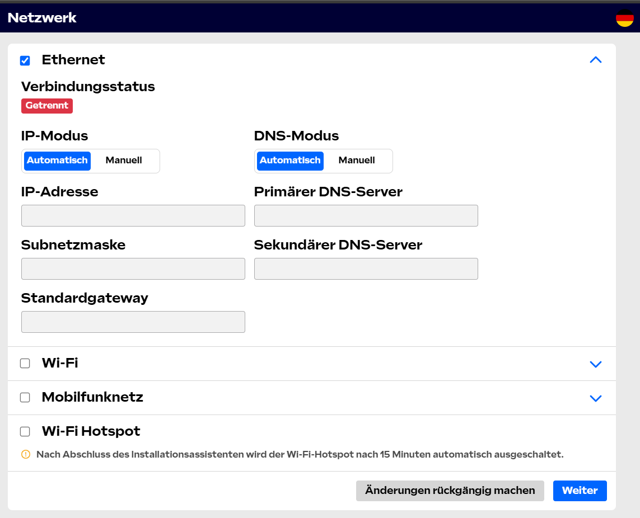Collapse the Ethernet section chevron
Image resolution: width=640 pixels, height=518 pixels.
pos(595,60)
